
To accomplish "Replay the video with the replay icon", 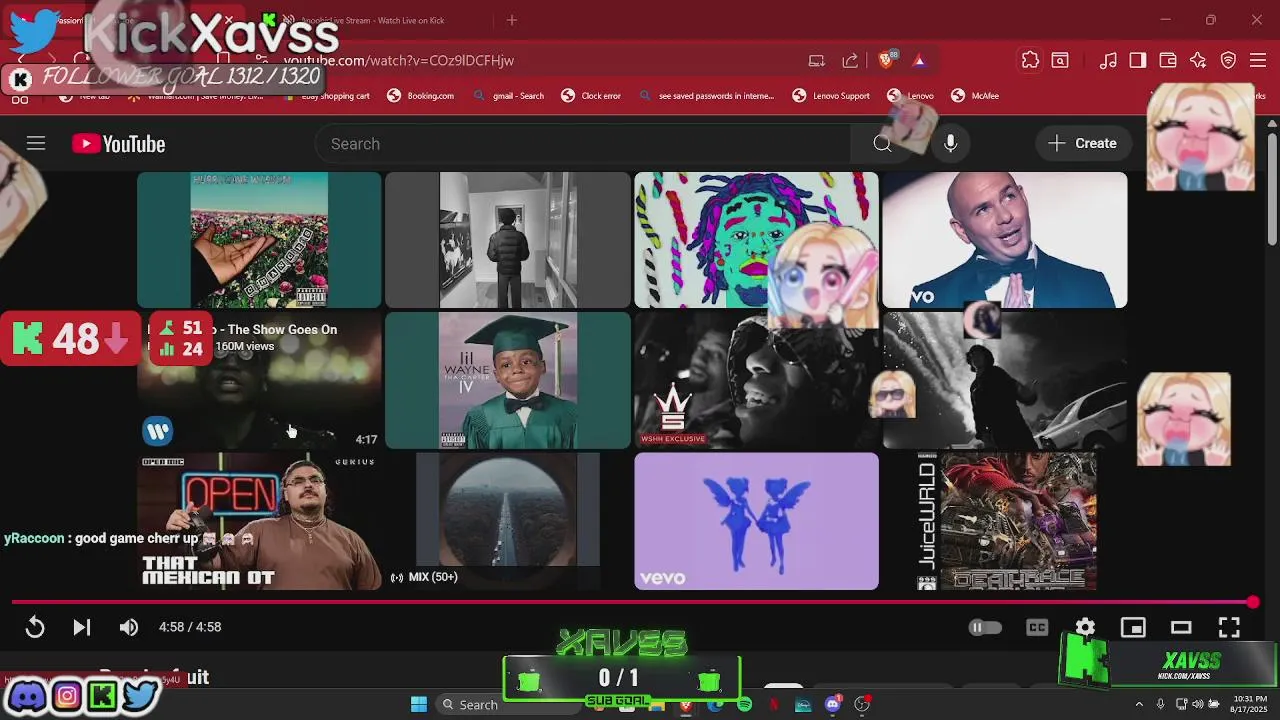I will (x=35, y=627).
